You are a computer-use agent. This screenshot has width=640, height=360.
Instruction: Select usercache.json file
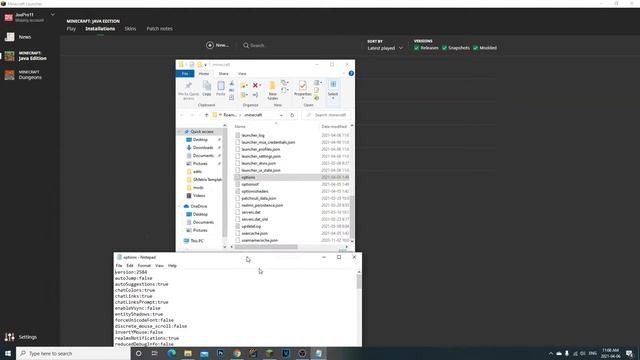pyautogui.click(x=254, y=233)
